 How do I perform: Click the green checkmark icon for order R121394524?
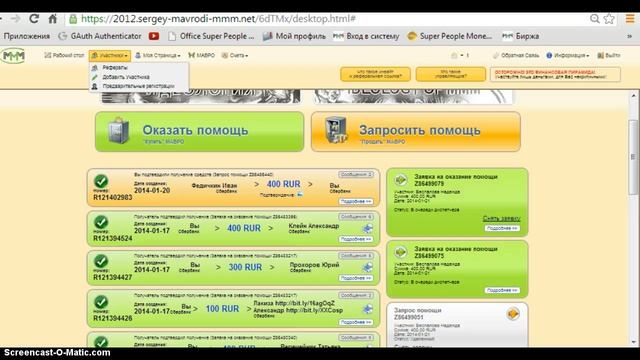[x=101, y=222]
